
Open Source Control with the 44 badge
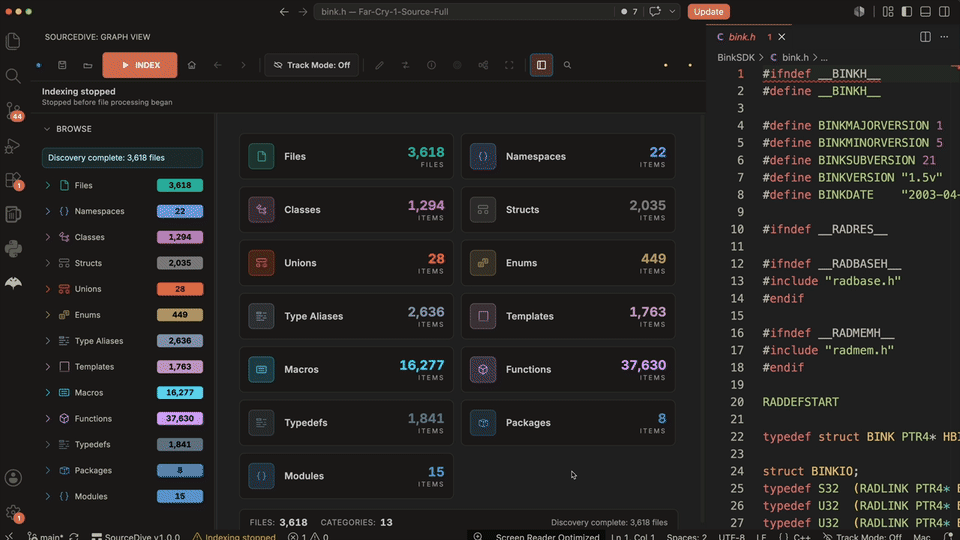[13, 111]
